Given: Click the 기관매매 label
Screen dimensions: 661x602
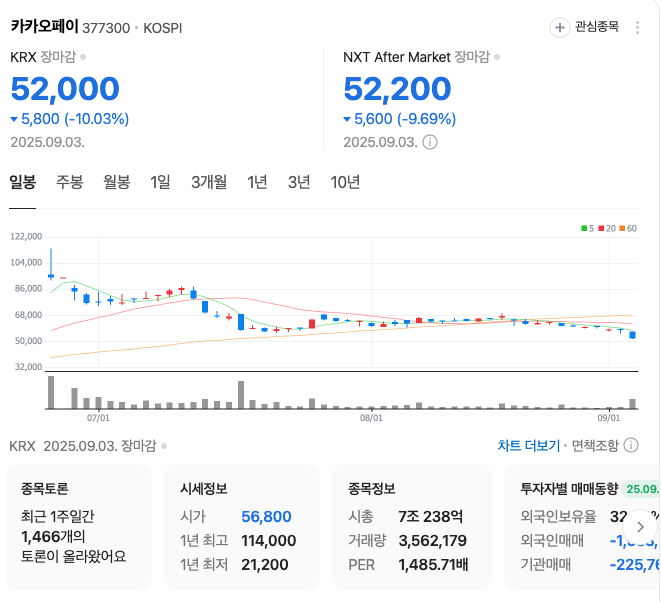Looking at the screenshot, I should (x=545, y=564).
